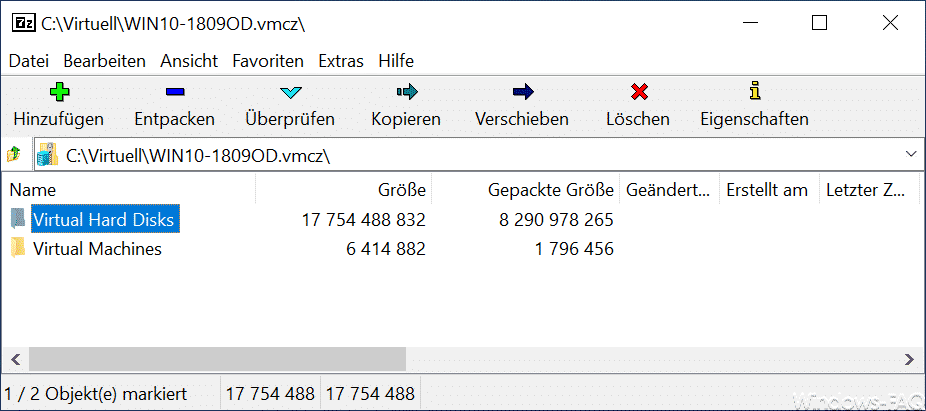Open the Extras menu

(x=341, y=61)
